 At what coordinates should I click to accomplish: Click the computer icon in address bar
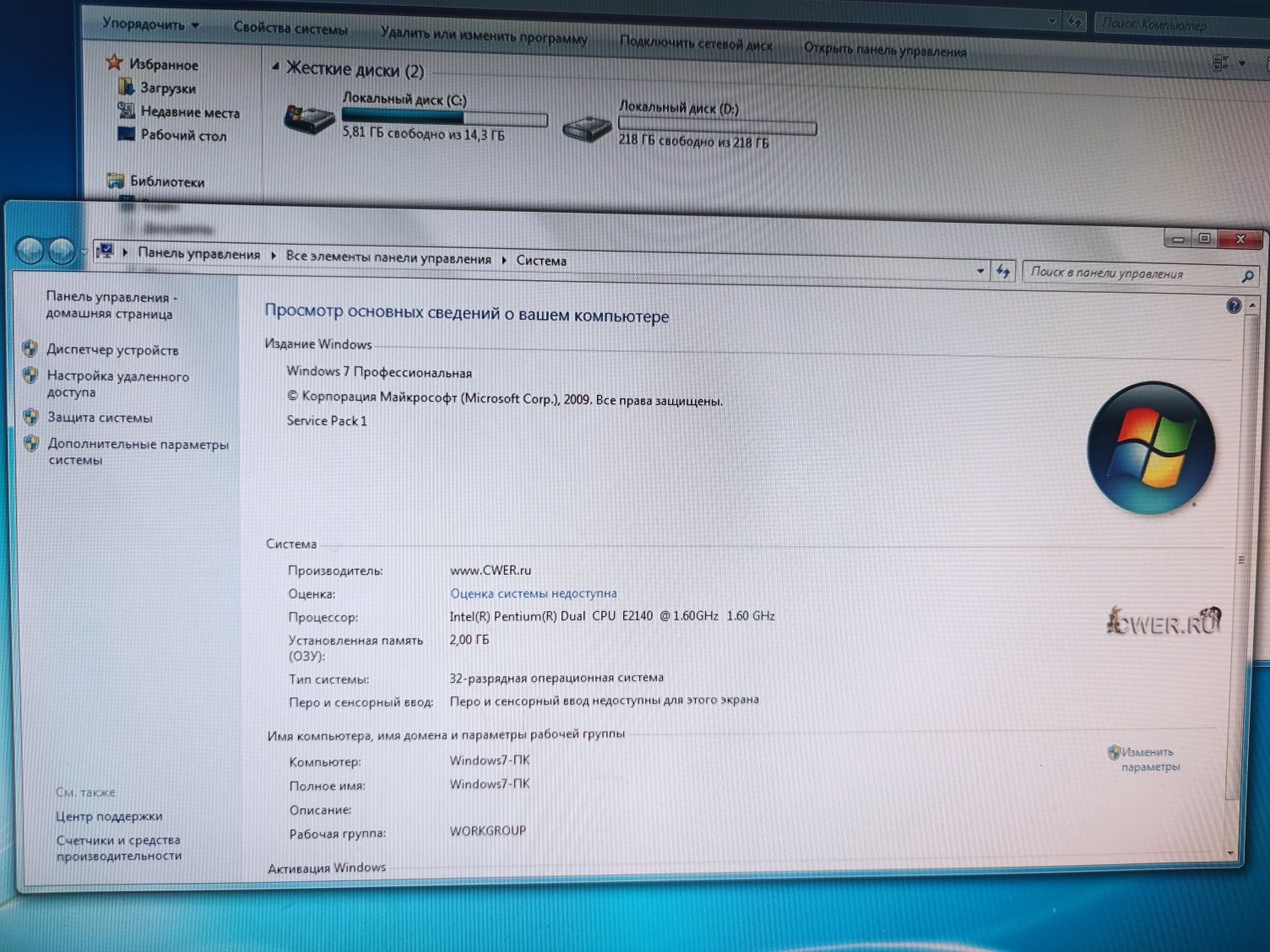coord(106,251)
